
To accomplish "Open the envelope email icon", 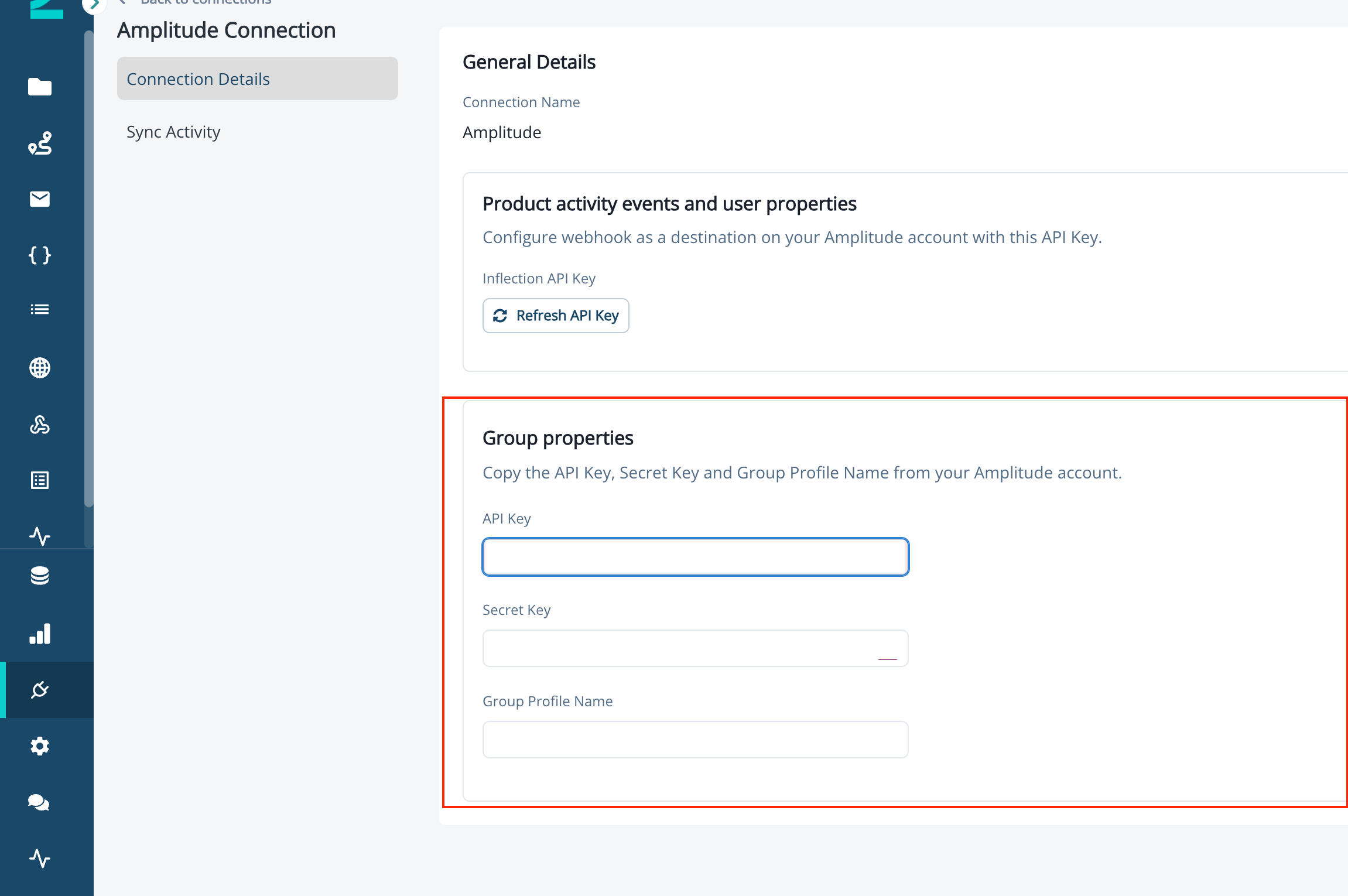I will point(40,199).
